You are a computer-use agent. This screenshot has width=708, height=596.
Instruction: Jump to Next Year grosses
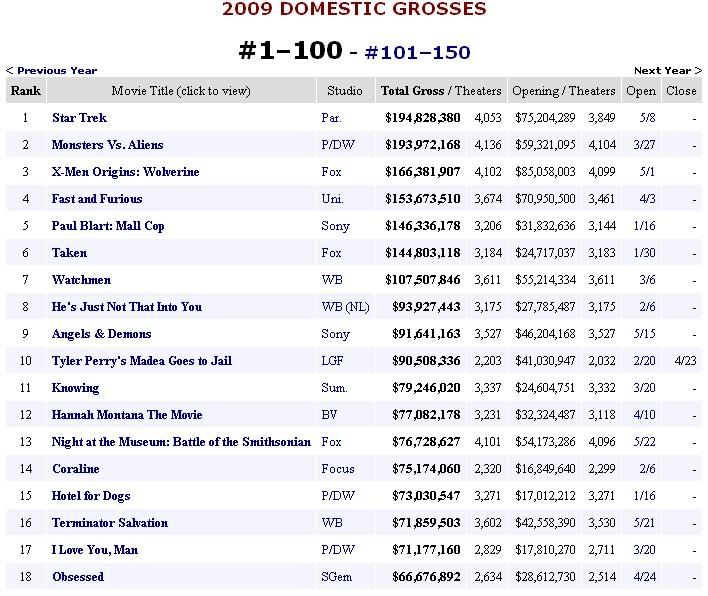[662, 71]
